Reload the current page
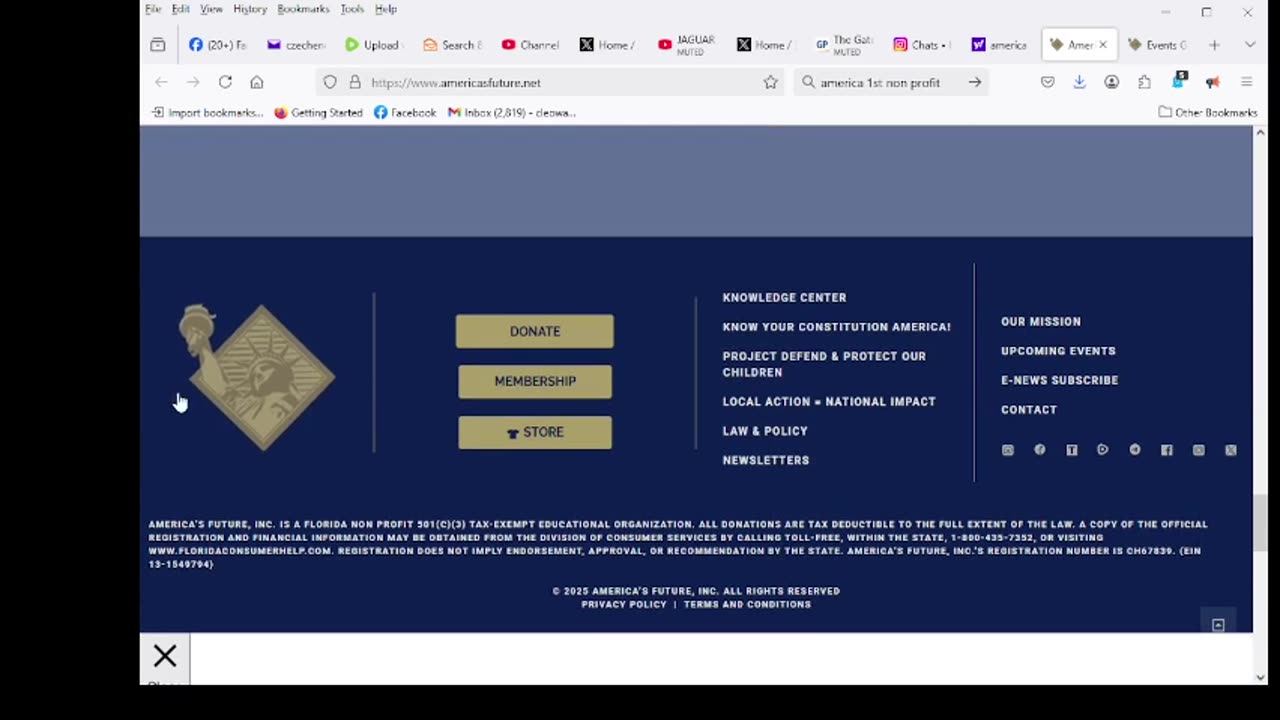1280x720 pixels. click(x=225, y=82)
